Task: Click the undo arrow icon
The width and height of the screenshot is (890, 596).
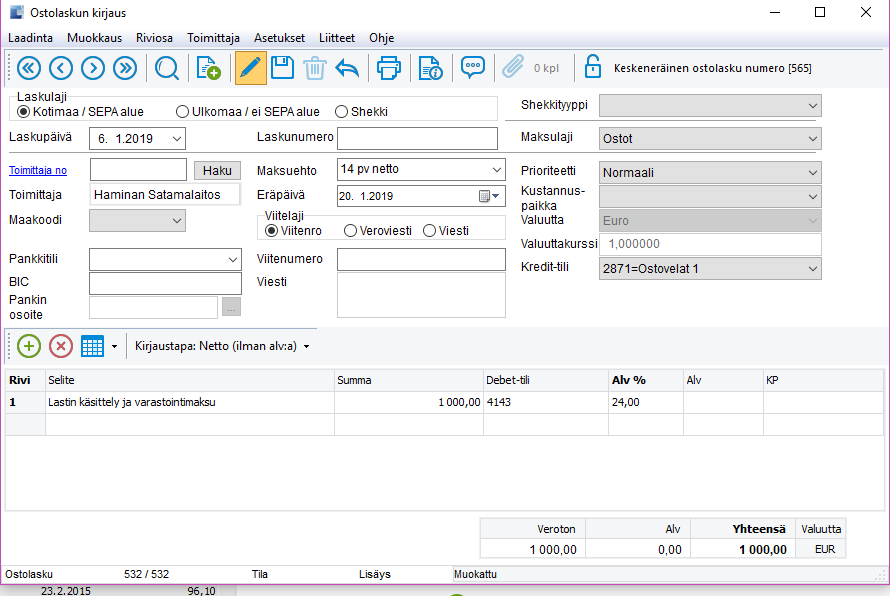Action: (x=347, y=68)
